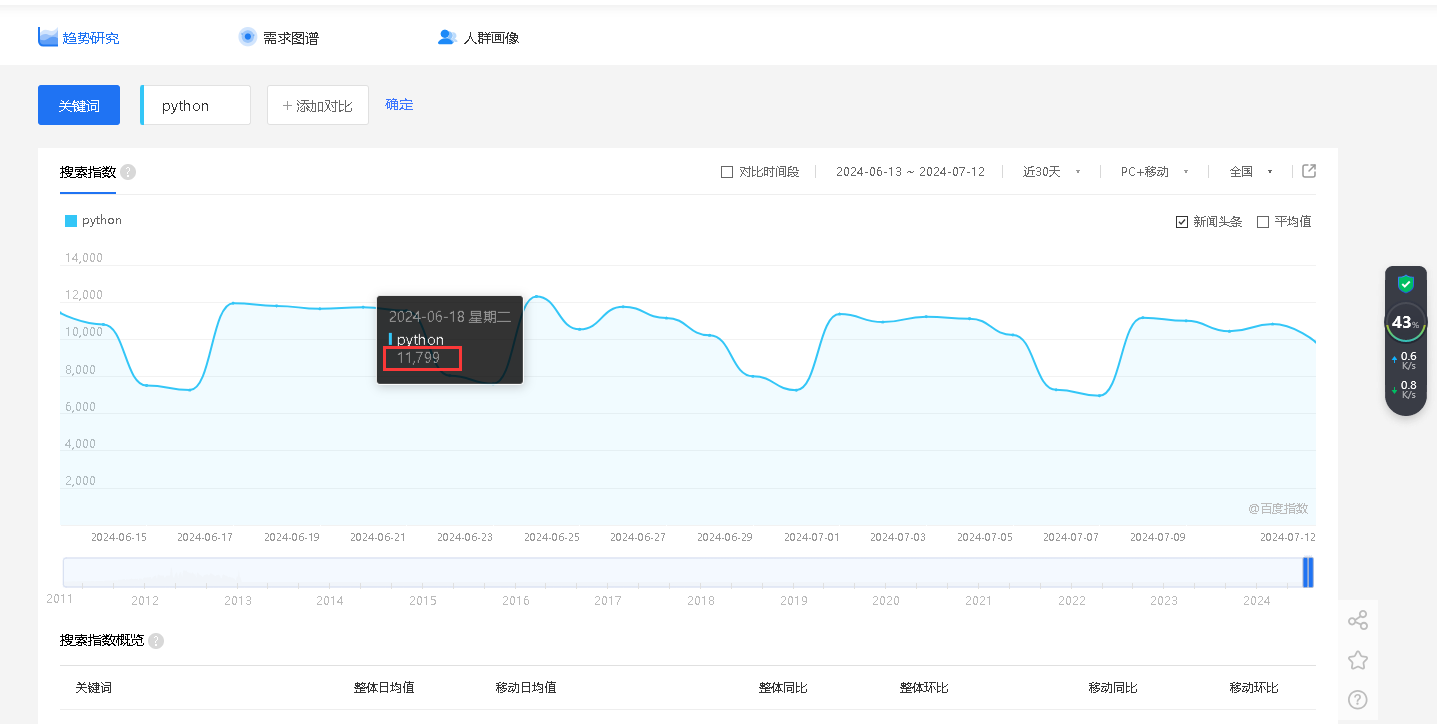This screenshot has height=724, width=1437.
Task: Open the question mark help icon
Action: click(x=1357, y=699)
